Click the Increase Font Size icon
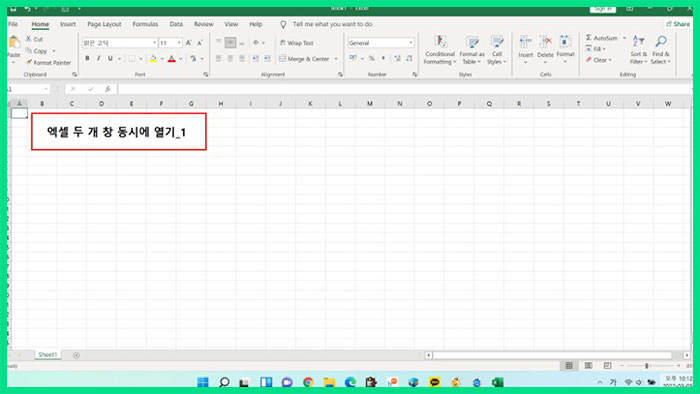 click(188, 43)
